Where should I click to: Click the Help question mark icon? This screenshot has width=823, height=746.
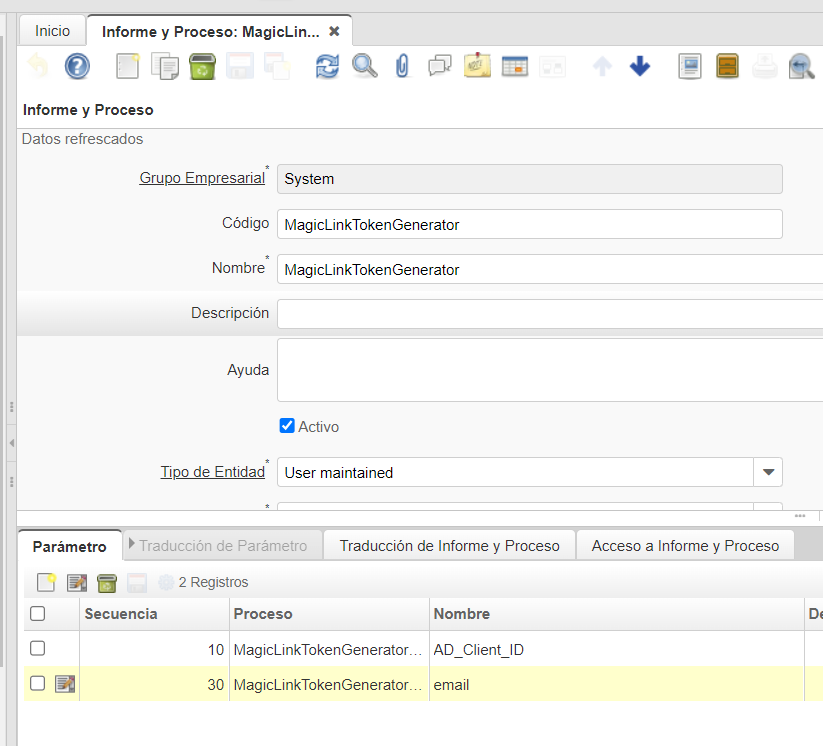point(77,67)
